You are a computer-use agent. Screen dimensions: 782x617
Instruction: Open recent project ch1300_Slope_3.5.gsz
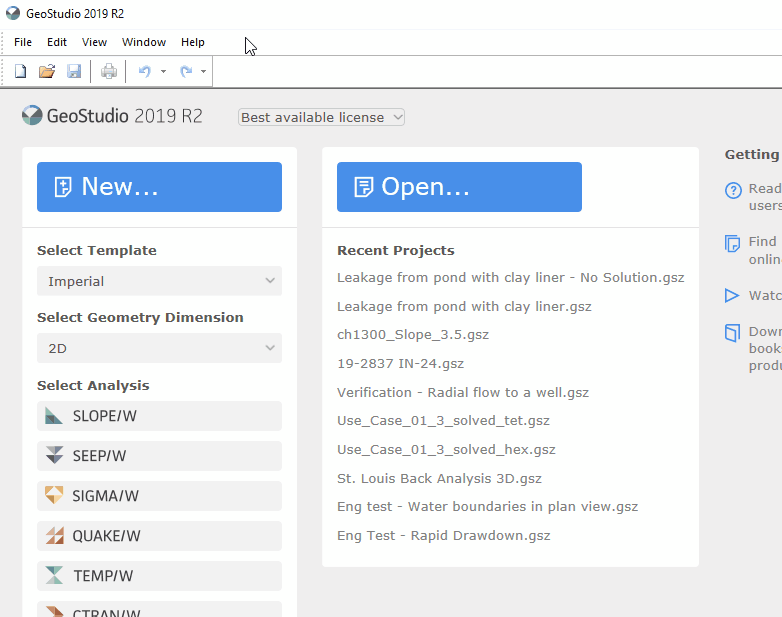[x=413, y=335]
